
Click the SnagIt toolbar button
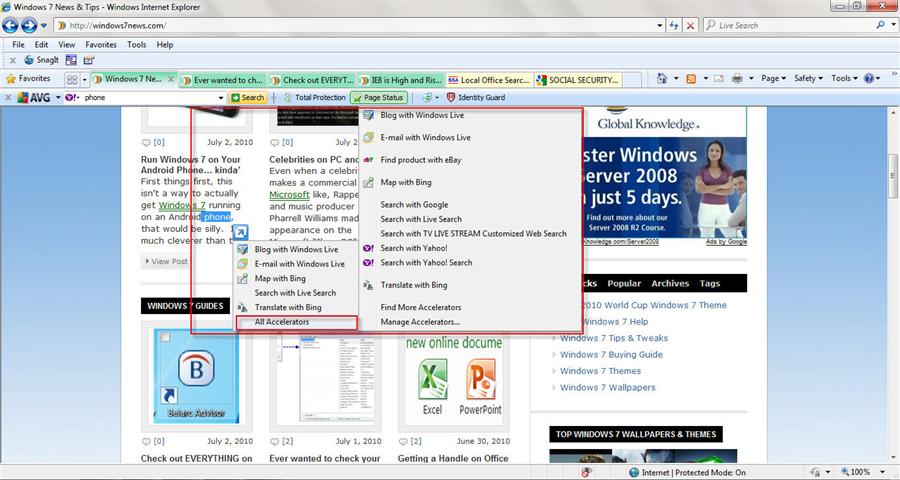41,60
